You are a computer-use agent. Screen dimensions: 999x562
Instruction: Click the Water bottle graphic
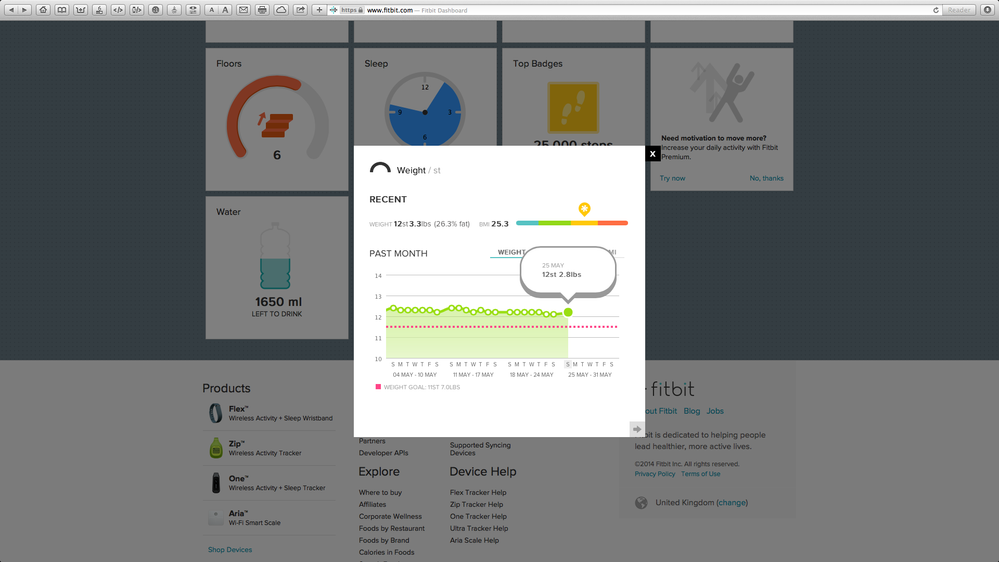275,256
